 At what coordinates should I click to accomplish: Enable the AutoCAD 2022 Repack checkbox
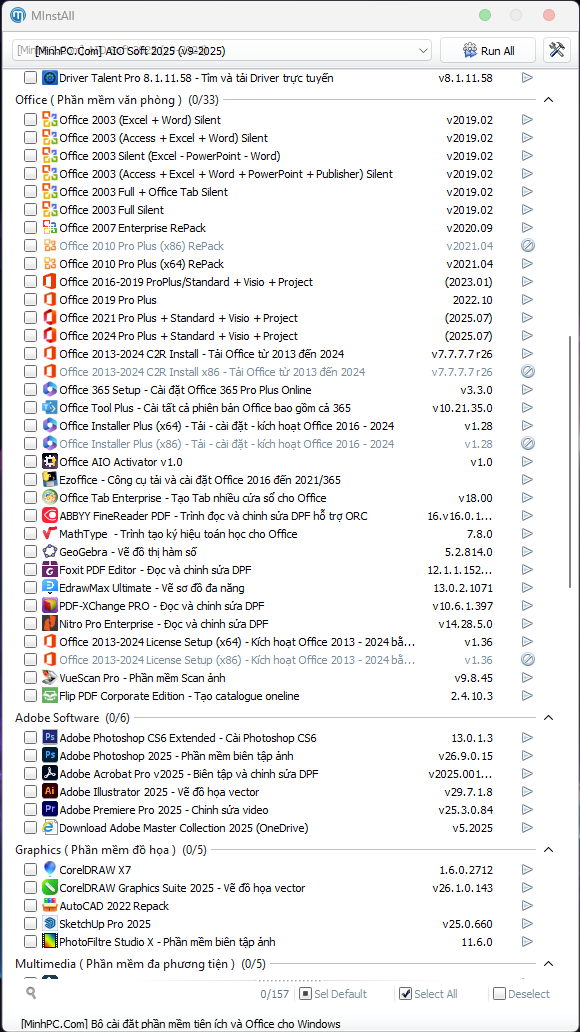[x=30, y=906]
